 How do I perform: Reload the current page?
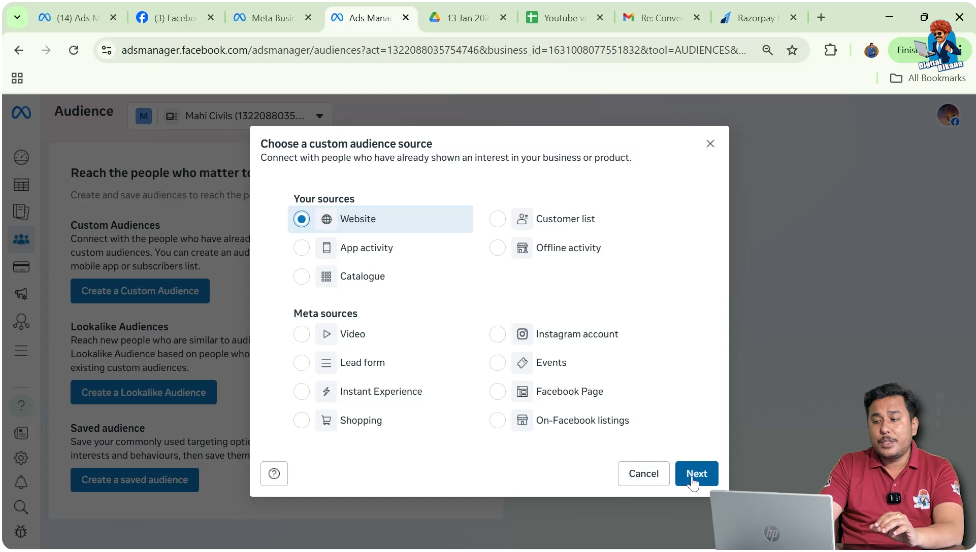pos(73,50)
